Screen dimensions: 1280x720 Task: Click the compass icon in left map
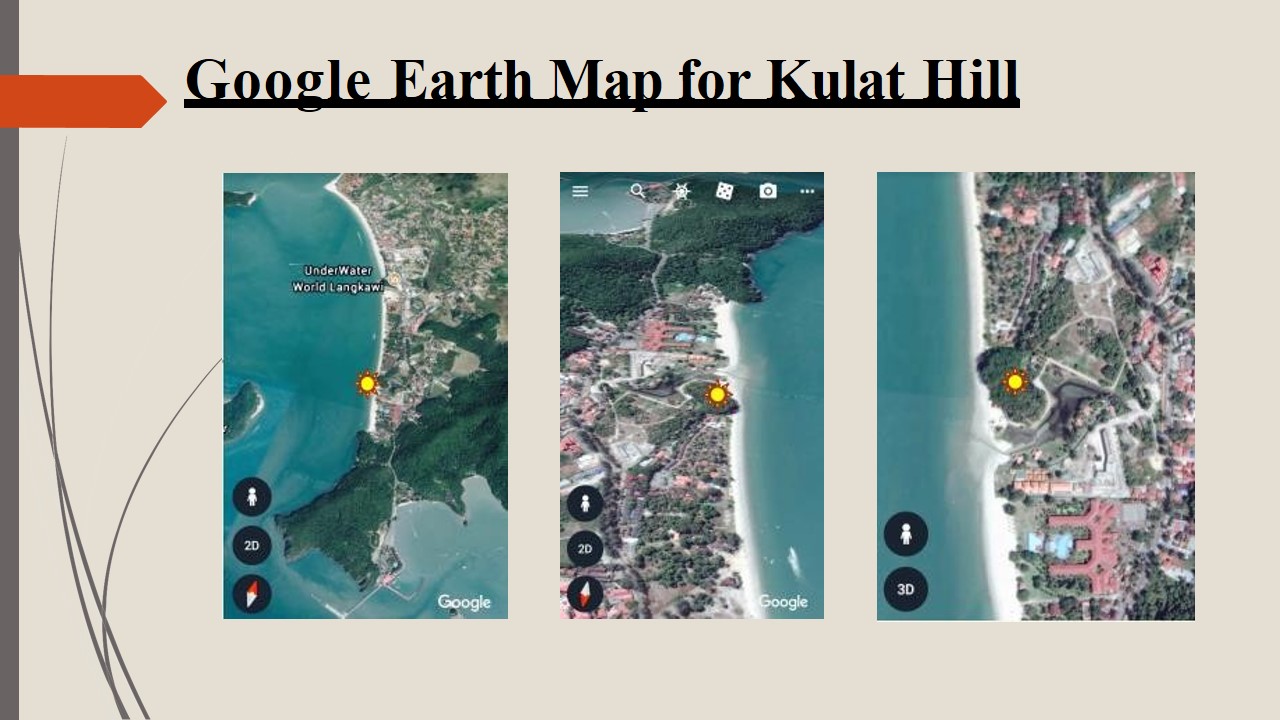252,593
